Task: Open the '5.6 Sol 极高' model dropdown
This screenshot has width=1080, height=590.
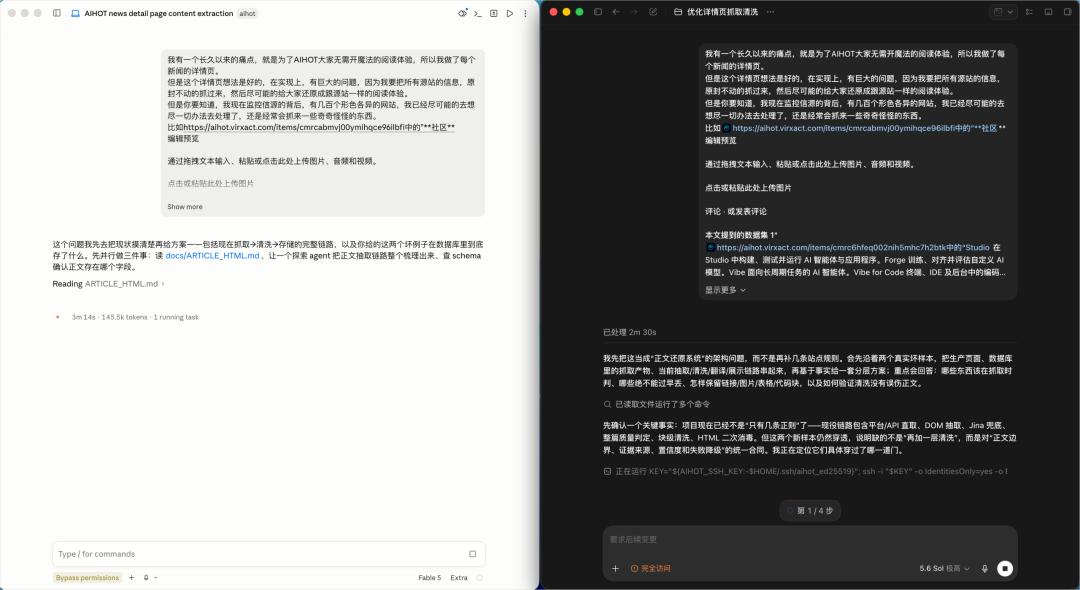Action: point(944,569)
